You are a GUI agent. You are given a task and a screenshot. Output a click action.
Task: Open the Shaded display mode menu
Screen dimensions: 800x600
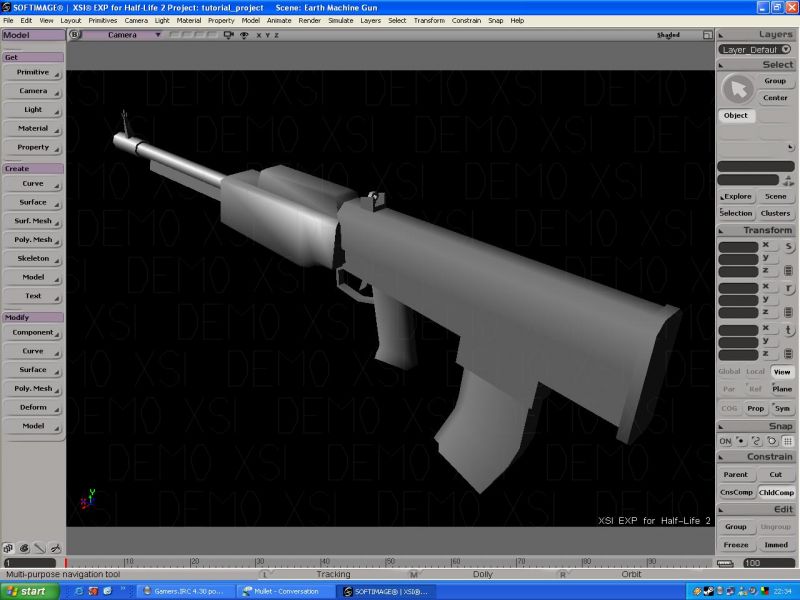point(668,35)
